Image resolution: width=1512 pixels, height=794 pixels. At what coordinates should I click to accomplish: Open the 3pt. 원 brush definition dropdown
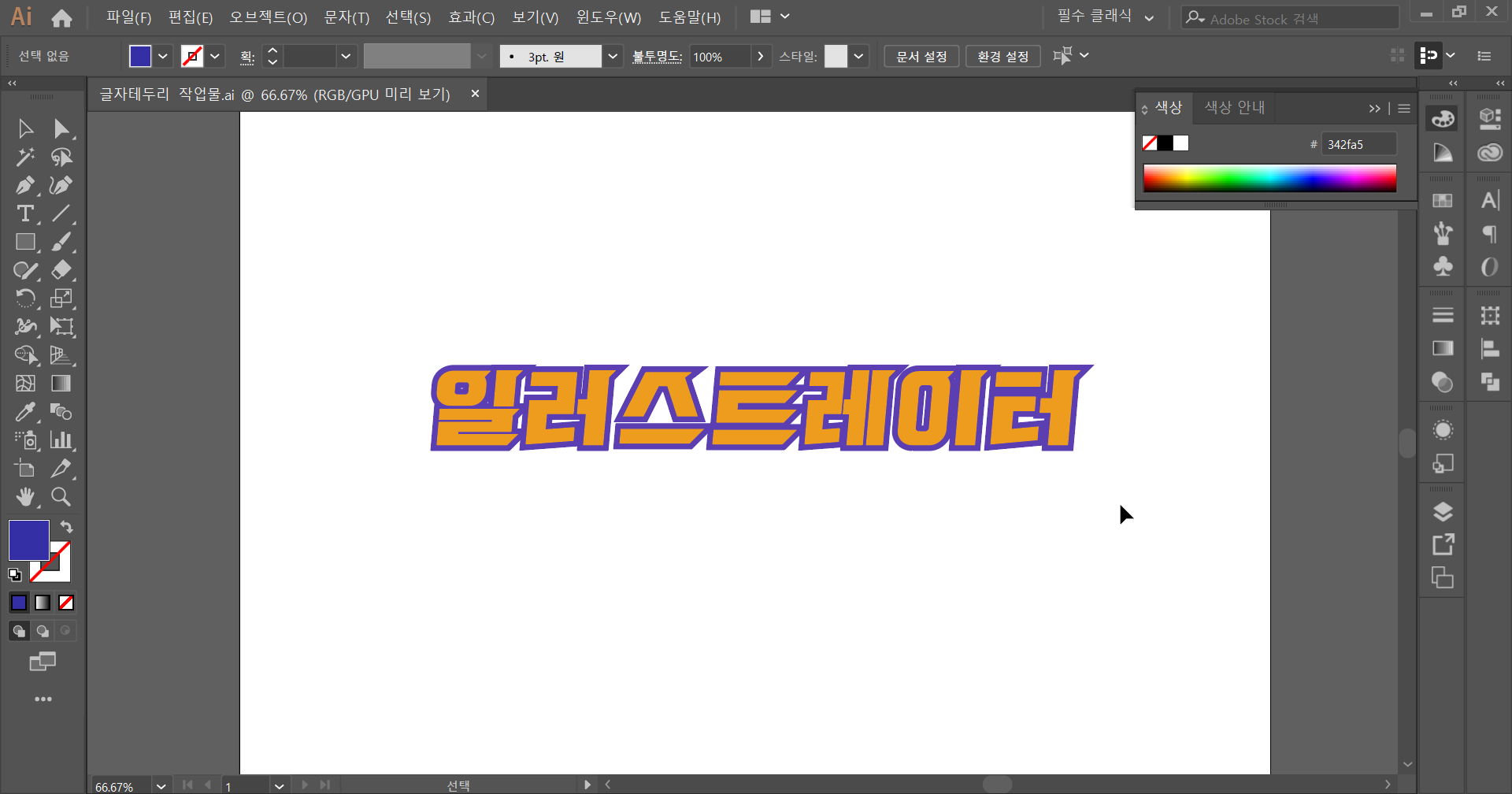click(x=613, y=56)
